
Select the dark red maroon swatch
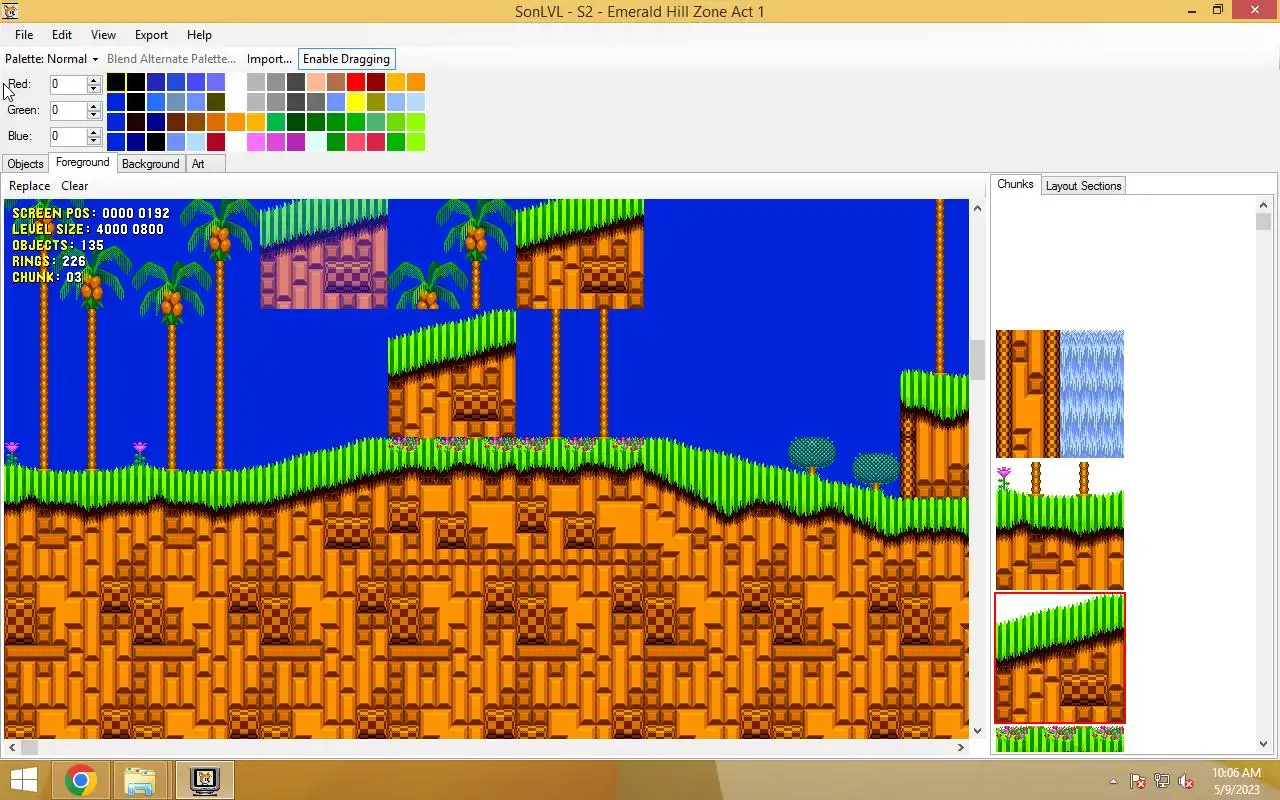tap(376, 82)
